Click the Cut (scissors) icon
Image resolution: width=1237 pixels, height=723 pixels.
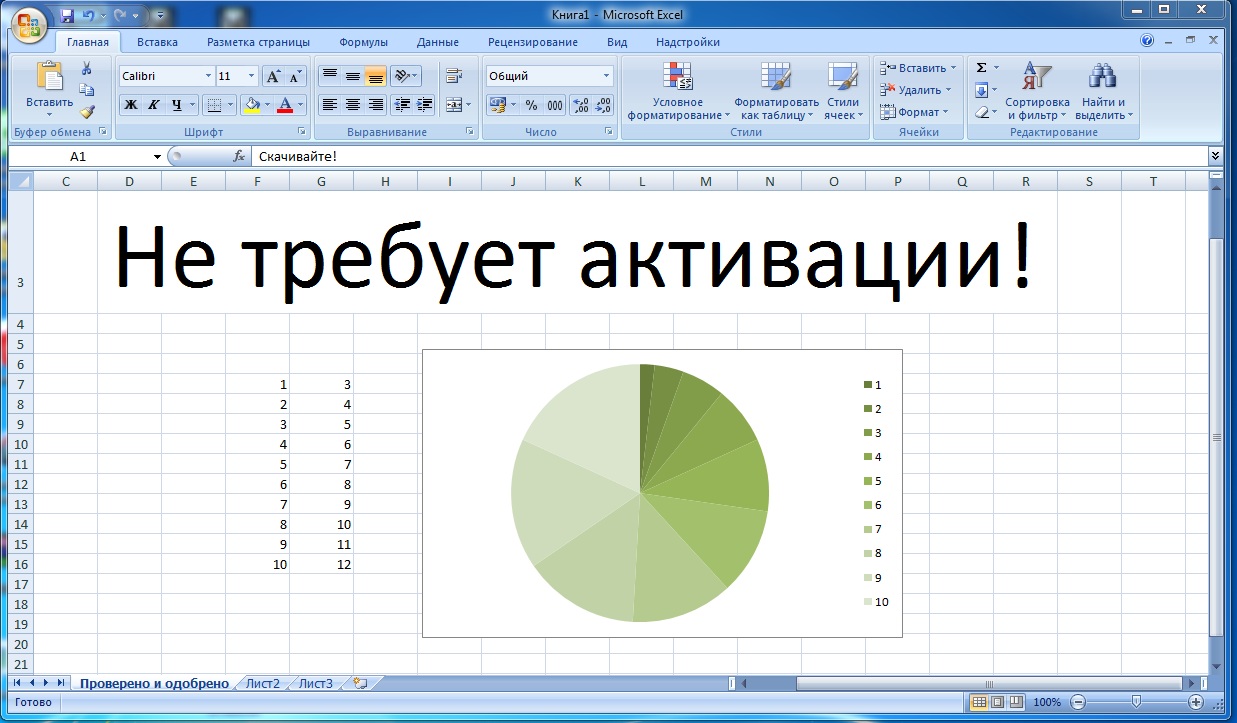86,67
